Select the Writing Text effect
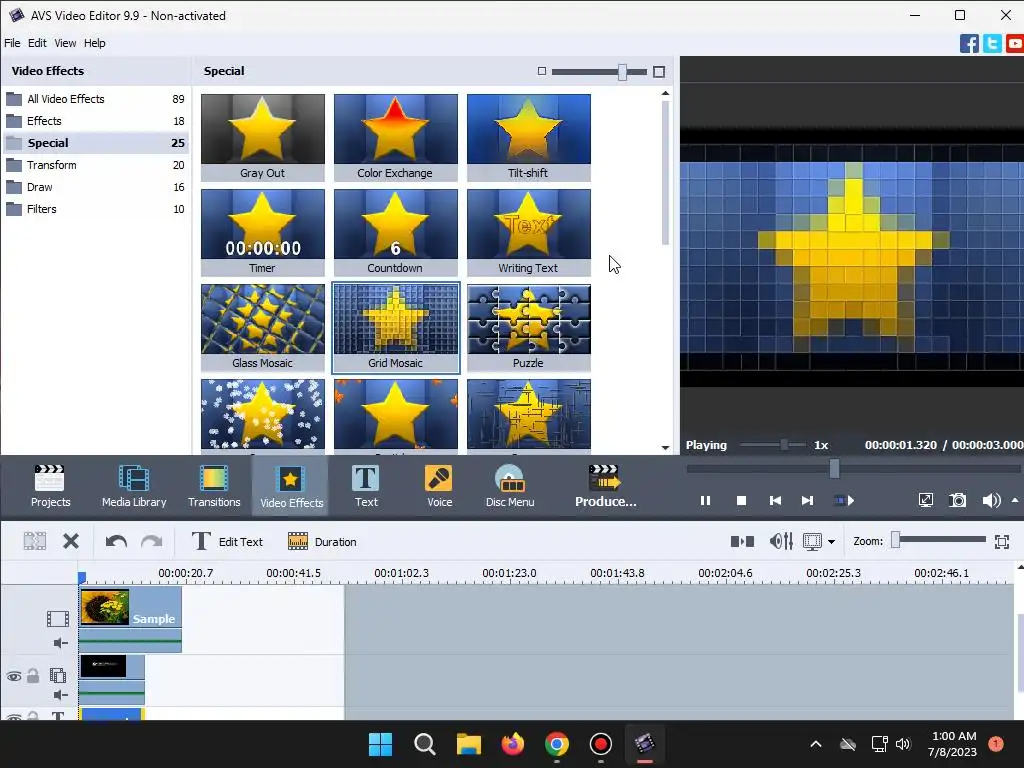Viewport: 1024px width, 768px height. point(528,232)
